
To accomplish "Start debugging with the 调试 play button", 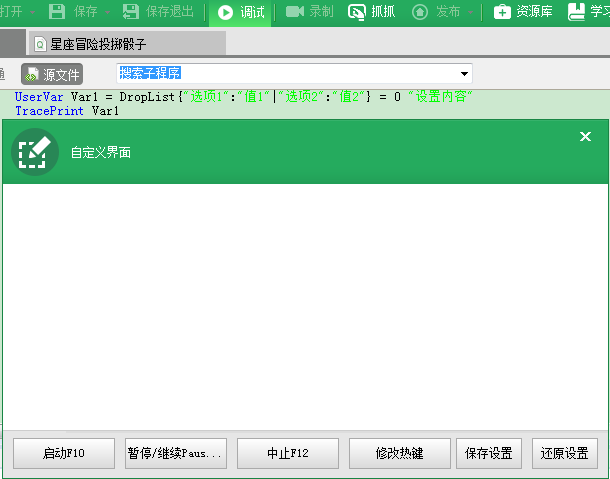I will pyautogui.click(x=240, y=12).
